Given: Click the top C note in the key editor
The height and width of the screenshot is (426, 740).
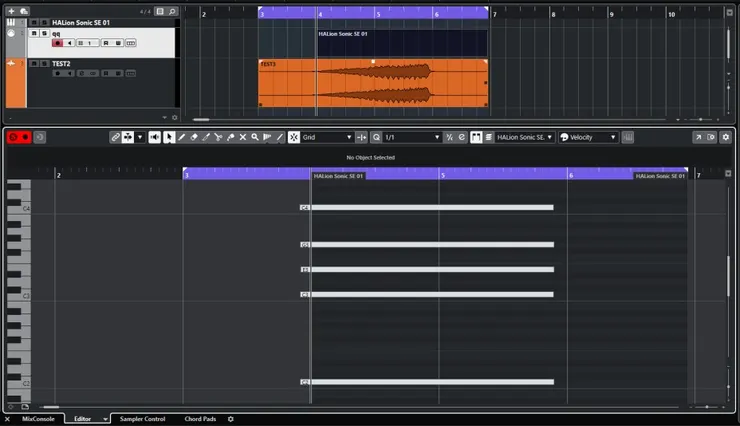Looking at the screenshot, I should pyautogui.click(x=430, y=208).
